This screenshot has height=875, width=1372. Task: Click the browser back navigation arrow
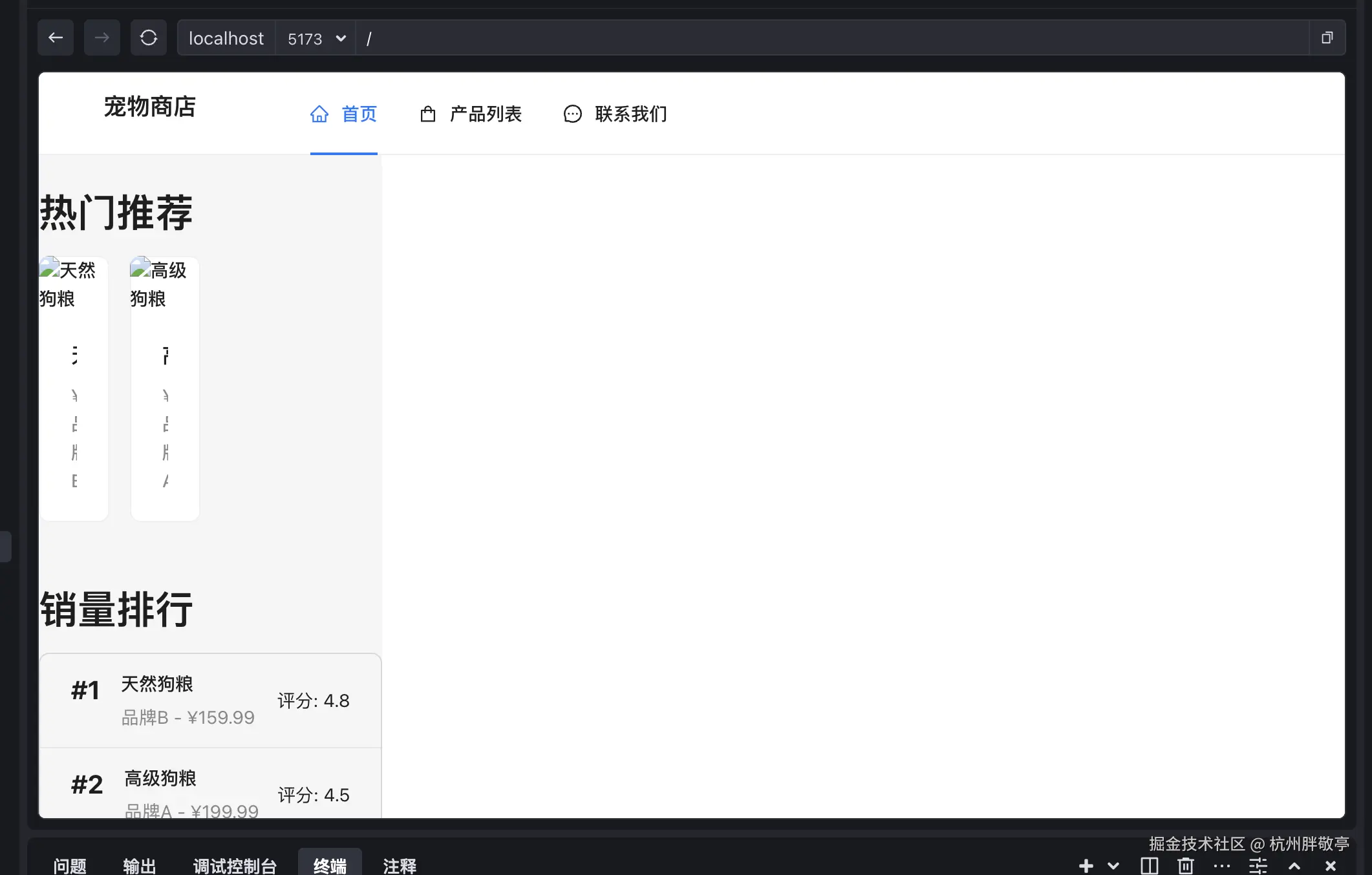[x=56, y=37]
